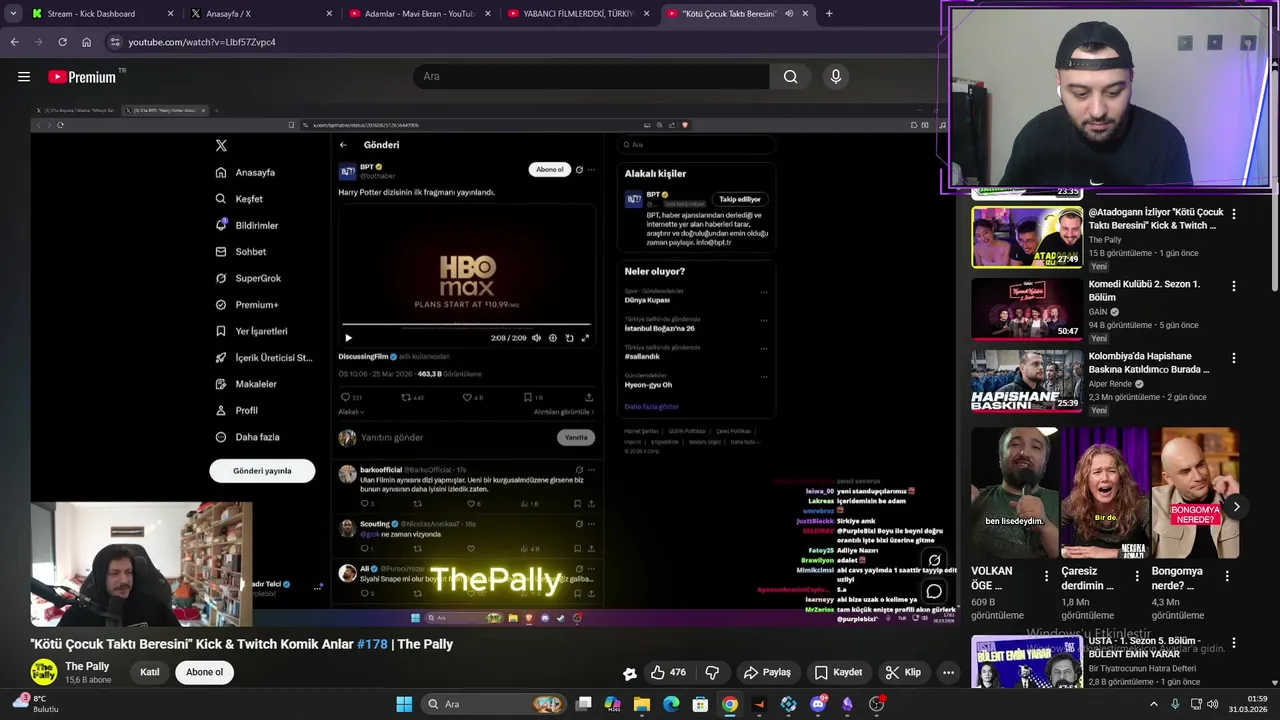Click the YouTube address bar URL

tap(202, 42)
